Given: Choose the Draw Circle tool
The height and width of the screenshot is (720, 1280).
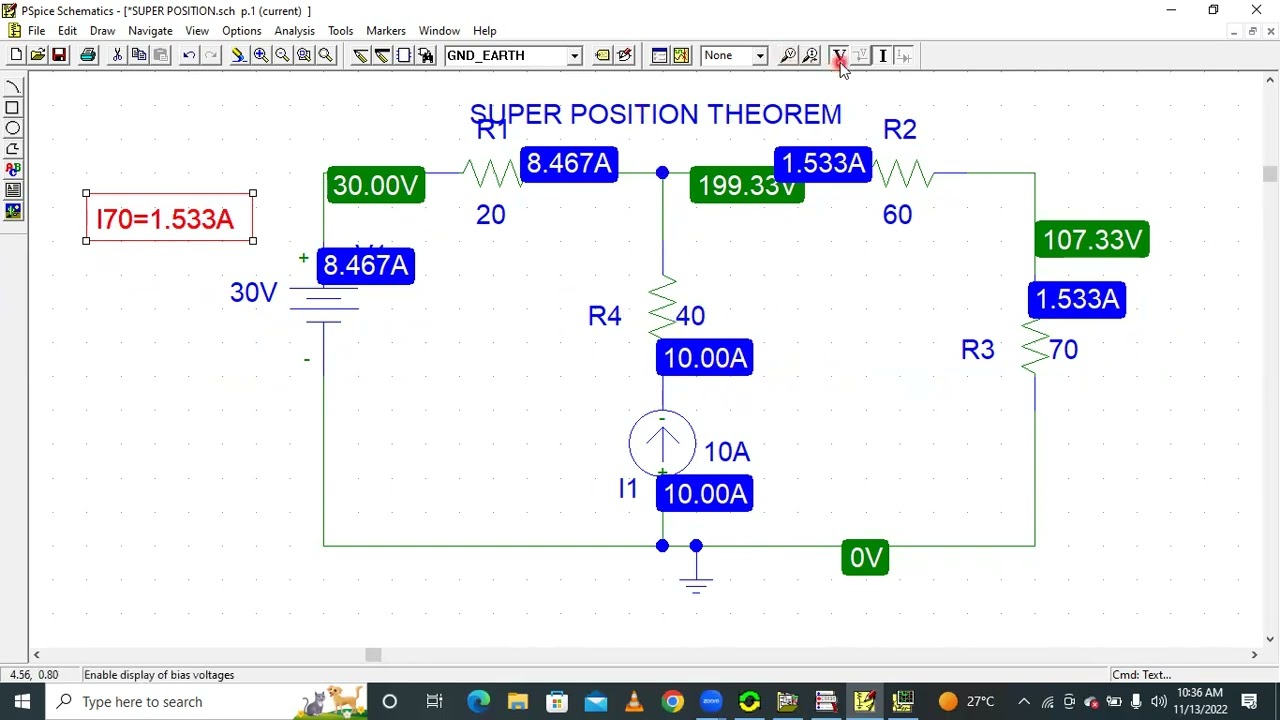Looking at the screenshot, I should (13, 128).
